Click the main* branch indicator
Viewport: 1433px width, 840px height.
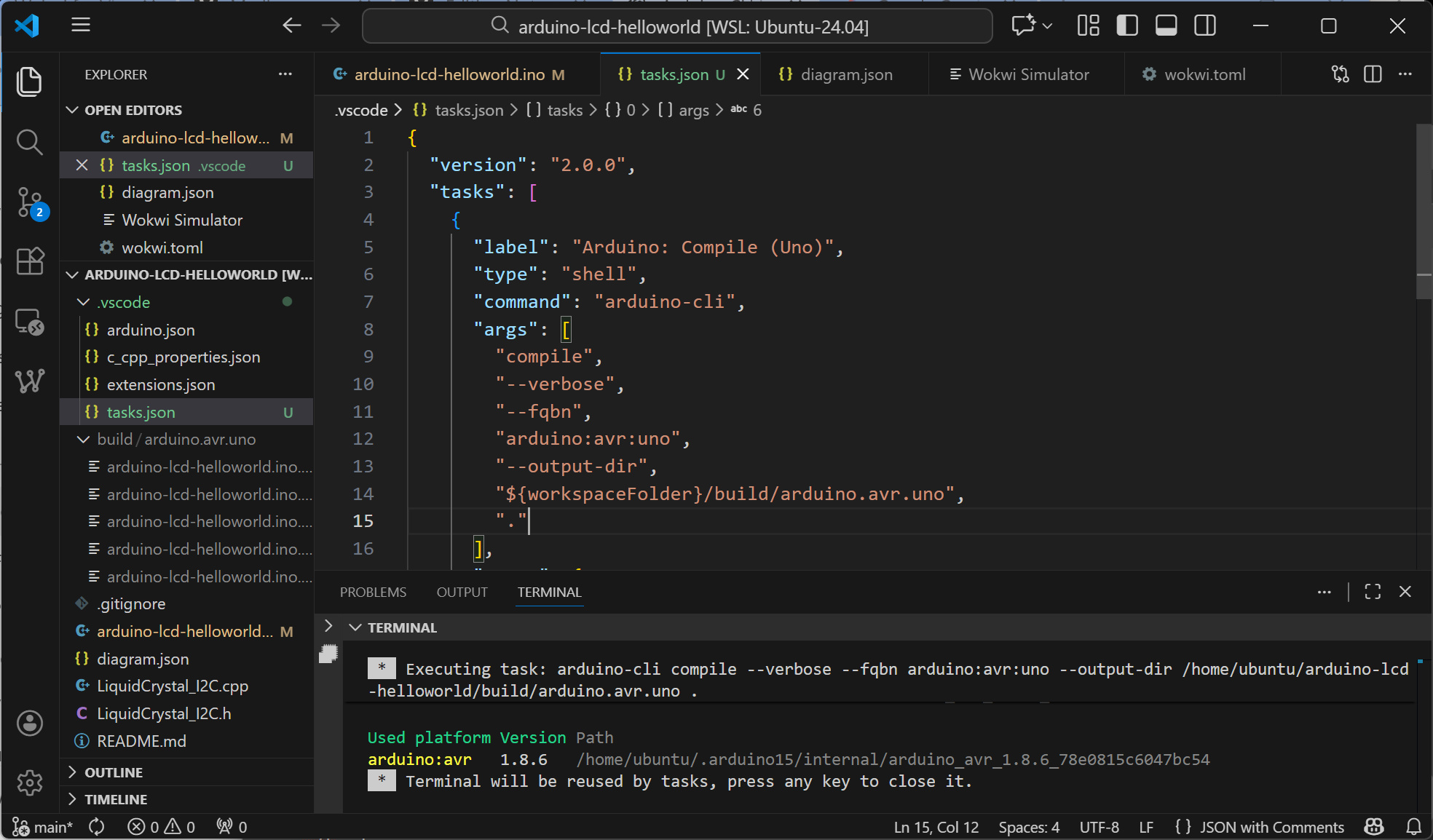pyautogui.click(x=44, y=827)
